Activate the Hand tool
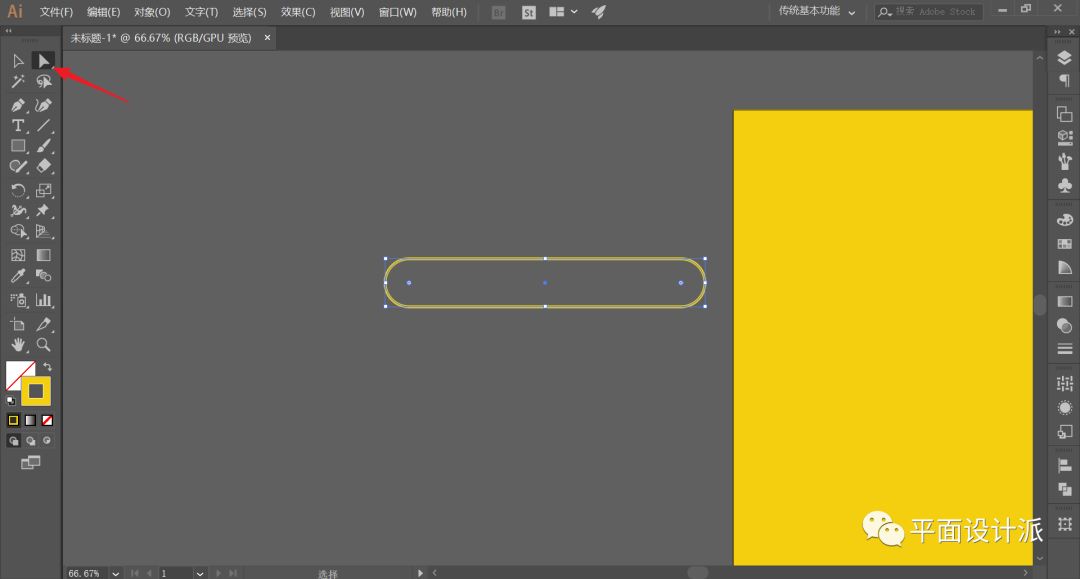The image size is (1080, 579). click(18, 345)
